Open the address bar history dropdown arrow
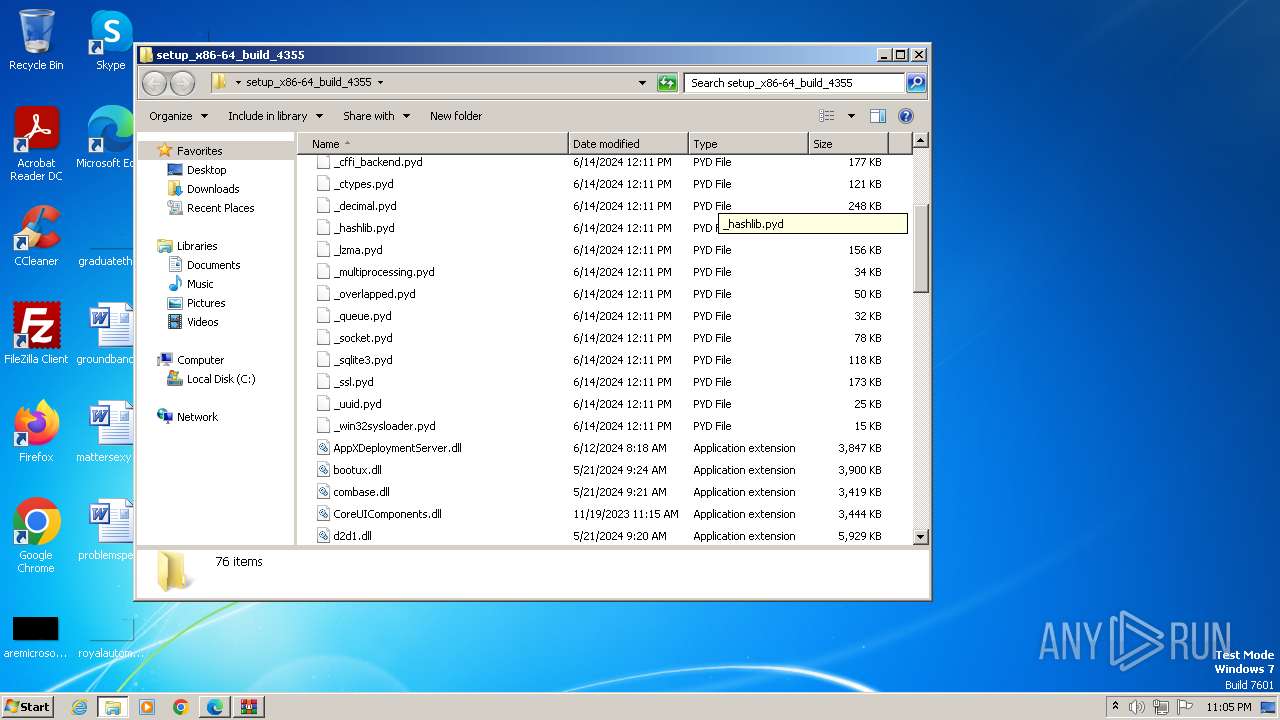 (x=642, y=83)
